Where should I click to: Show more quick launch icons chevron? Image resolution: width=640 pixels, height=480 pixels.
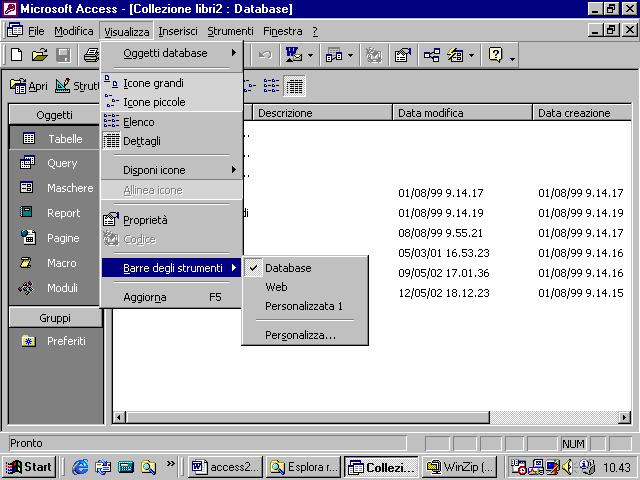[171, 464]
